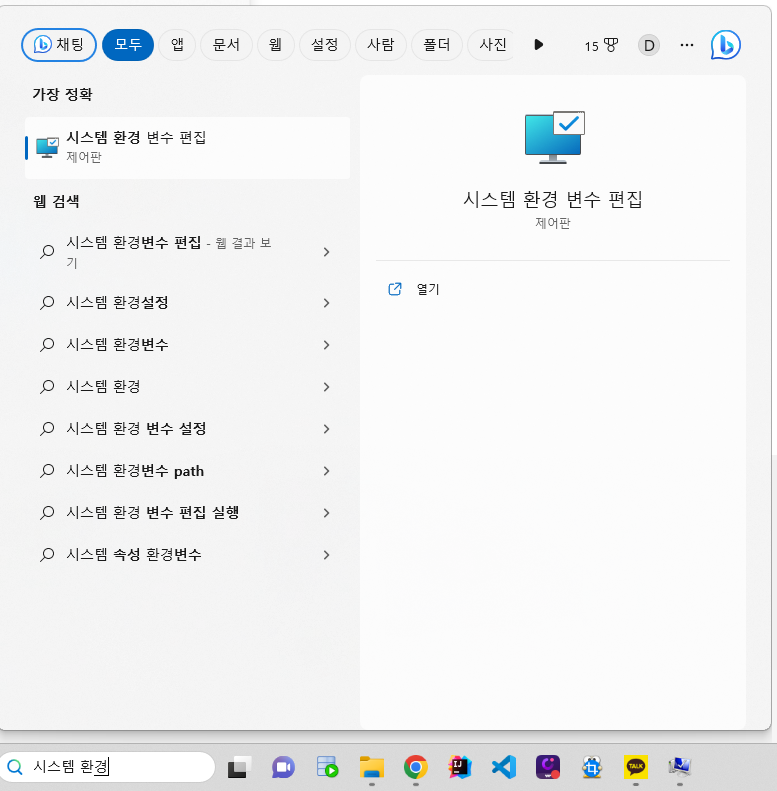Click the monitor icon in best match row

tap(47, 148)
